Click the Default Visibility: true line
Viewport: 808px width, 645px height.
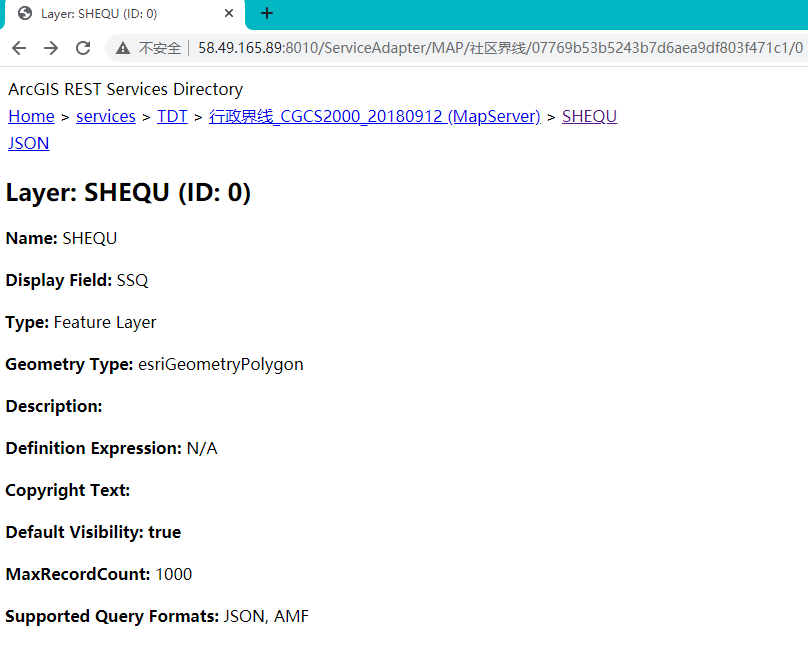tap(93, 532)
